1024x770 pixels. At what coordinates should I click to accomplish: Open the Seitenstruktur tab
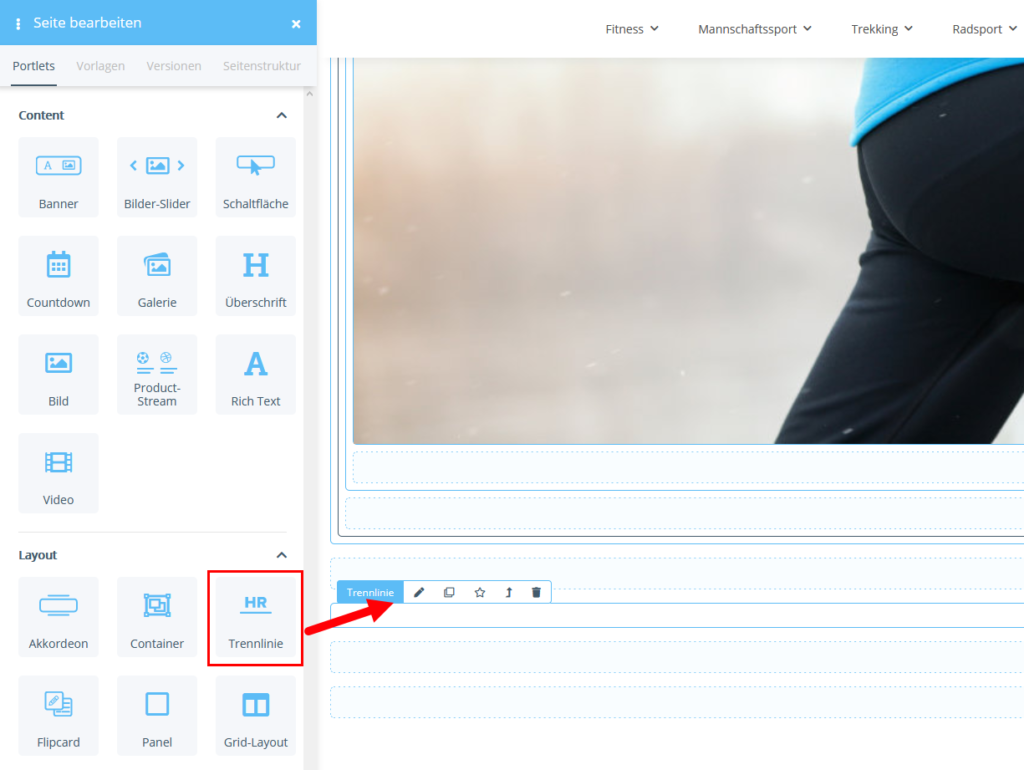click(x=262, y=66)
